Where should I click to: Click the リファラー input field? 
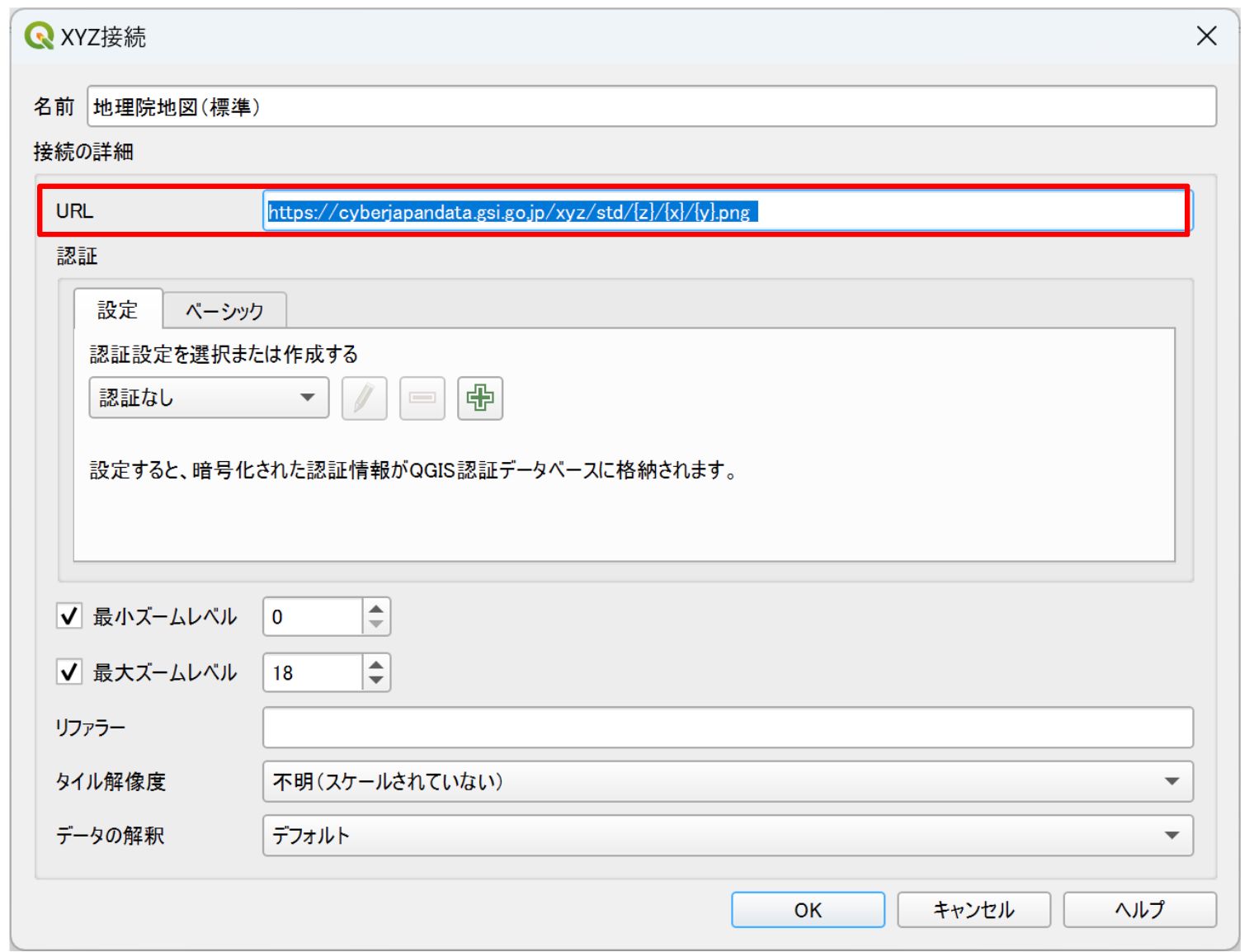728,728
